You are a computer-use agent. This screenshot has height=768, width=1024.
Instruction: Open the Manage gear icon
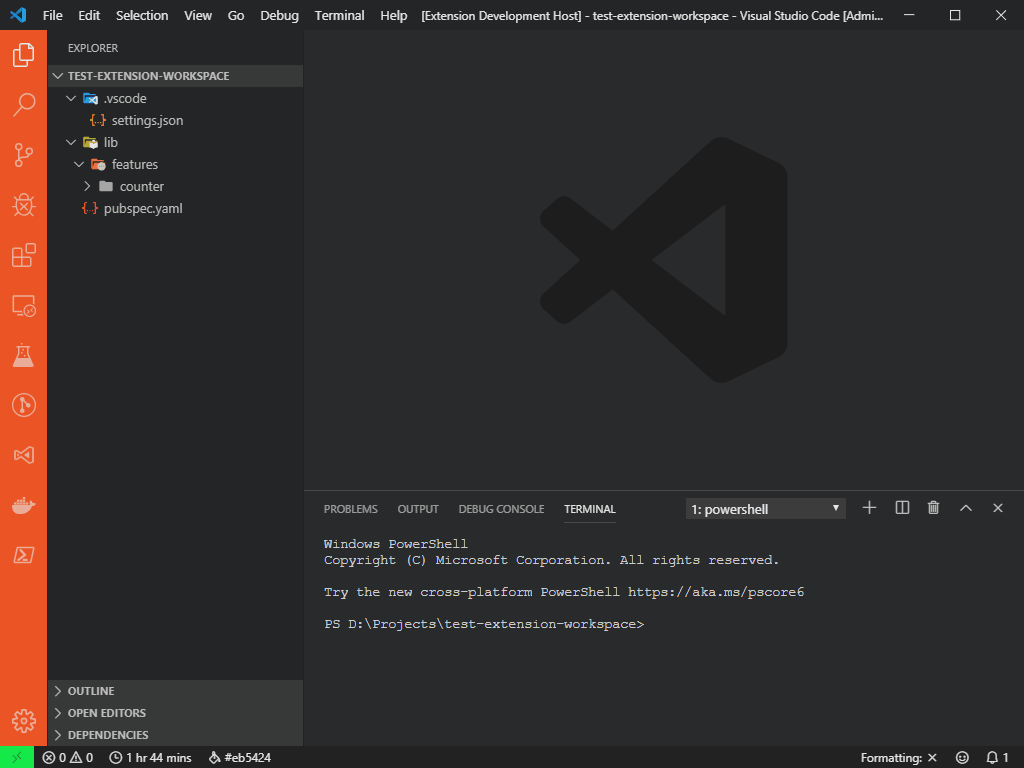(24, 721)
